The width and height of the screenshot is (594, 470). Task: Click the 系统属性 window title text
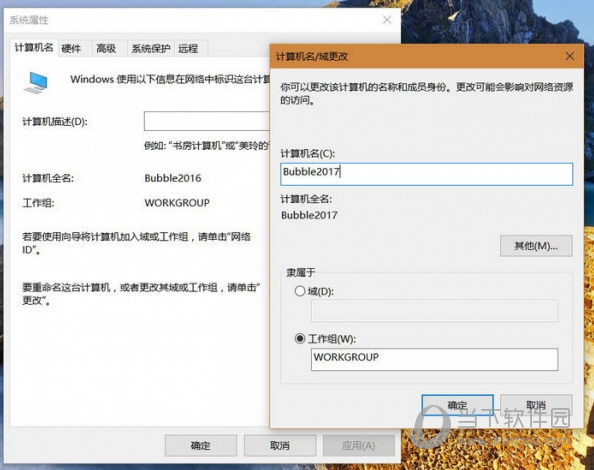tap(29, 20)
